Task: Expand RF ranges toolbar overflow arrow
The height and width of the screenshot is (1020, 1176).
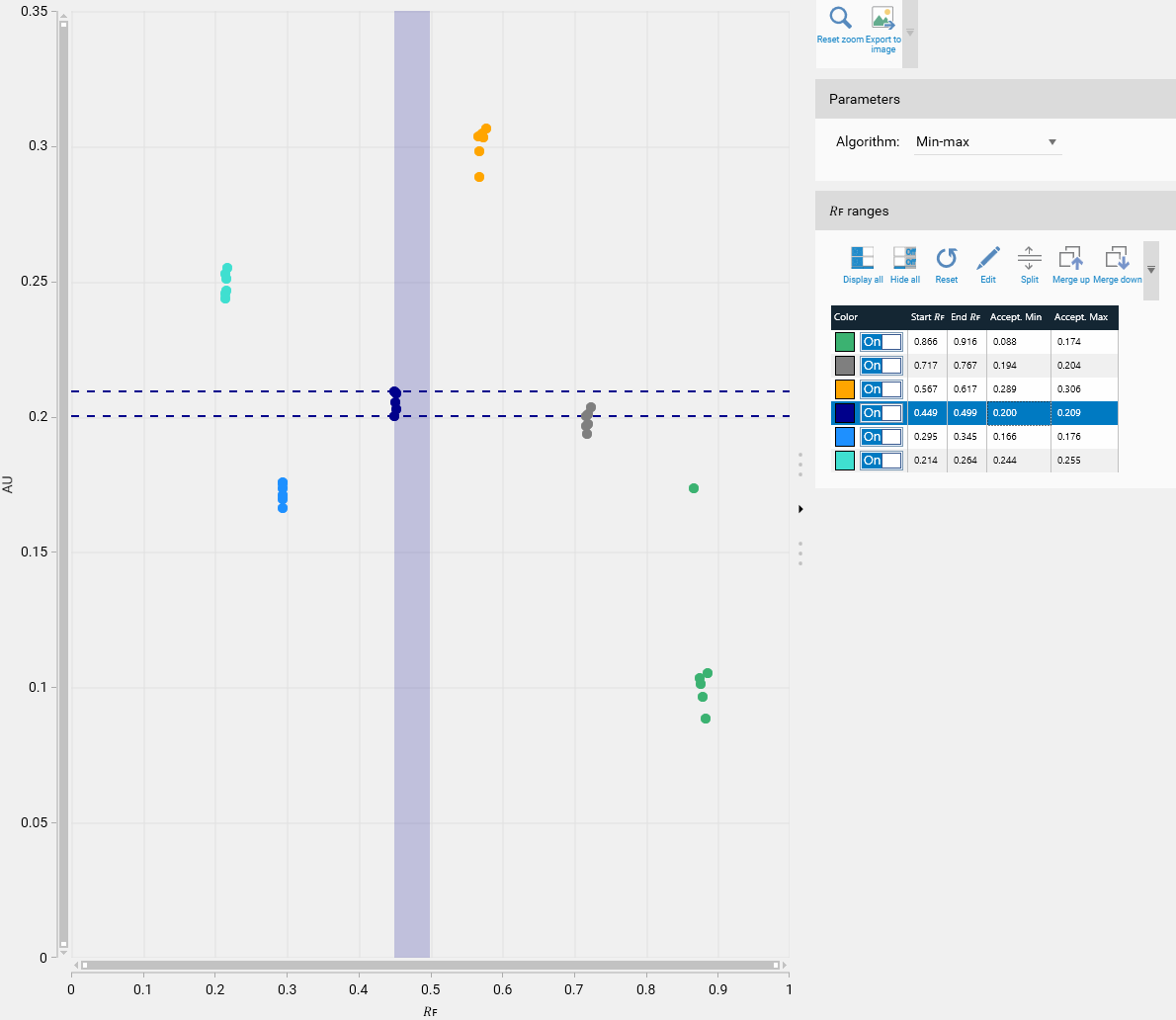Action: tap(1150, 269)
